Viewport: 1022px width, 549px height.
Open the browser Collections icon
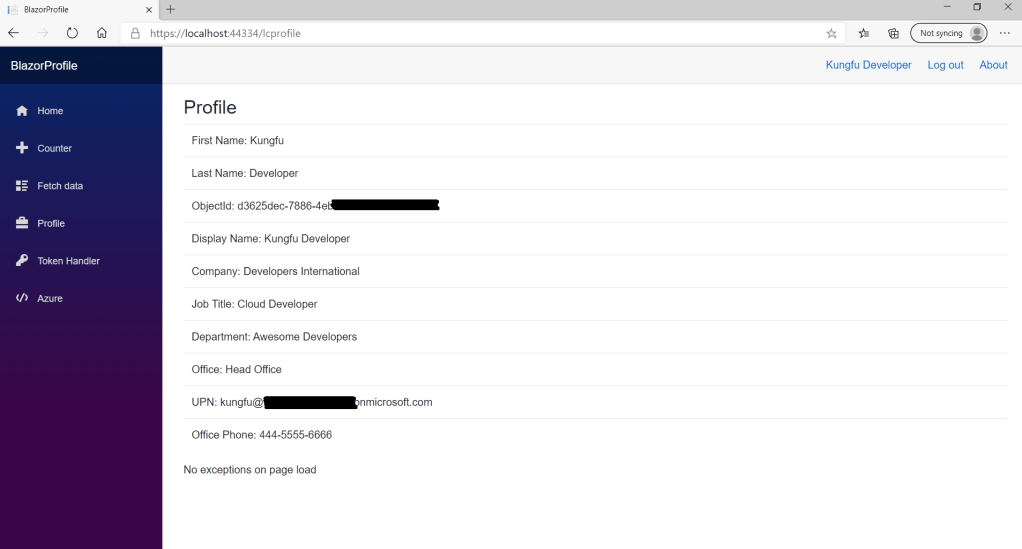(894, 33)
